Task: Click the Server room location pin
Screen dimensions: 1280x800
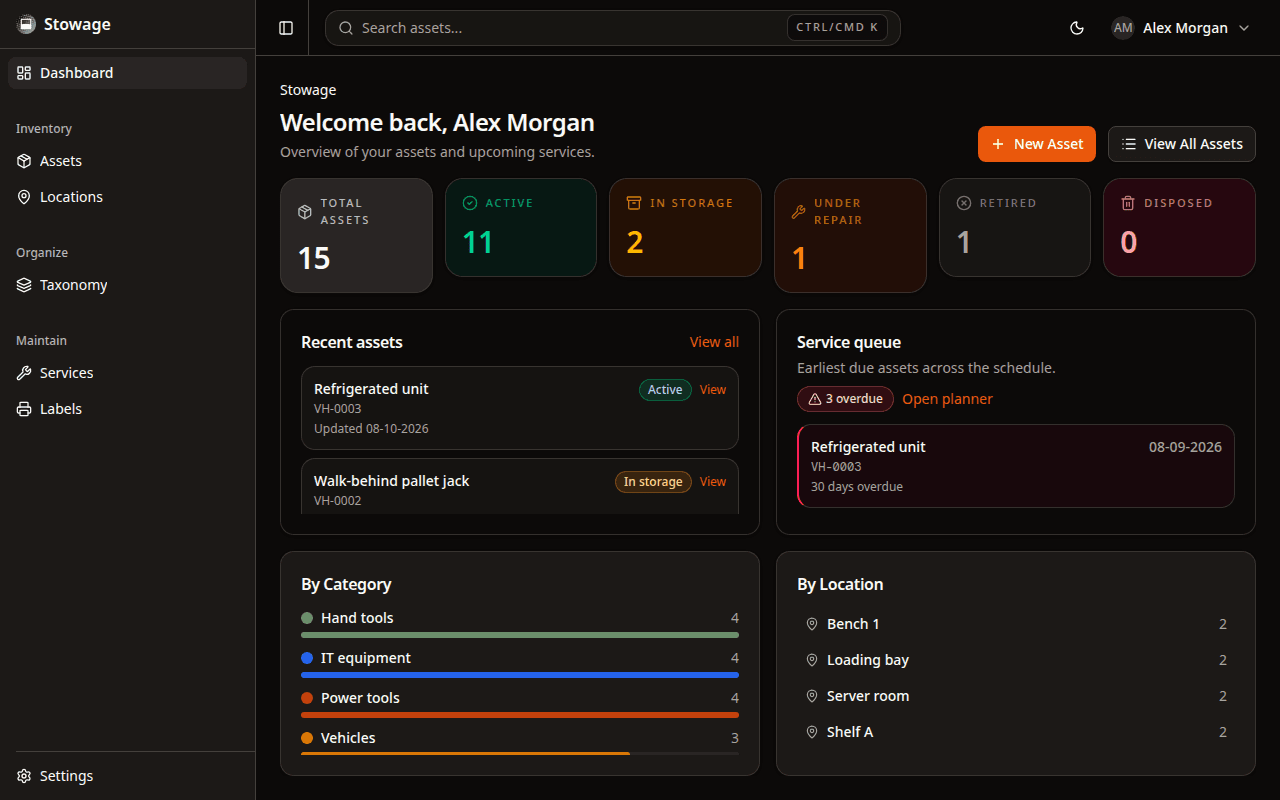Action: 812,696
